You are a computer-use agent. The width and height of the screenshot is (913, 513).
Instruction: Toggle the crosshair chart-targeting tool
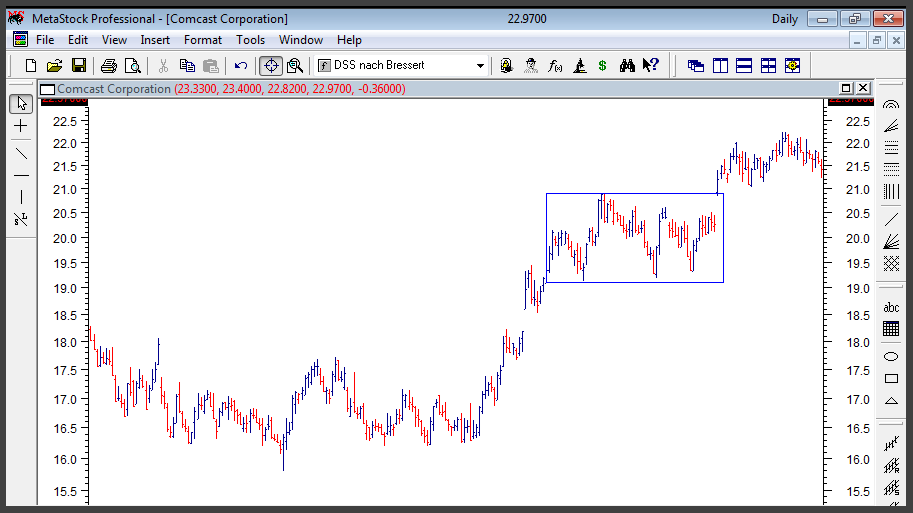point(271,66)
